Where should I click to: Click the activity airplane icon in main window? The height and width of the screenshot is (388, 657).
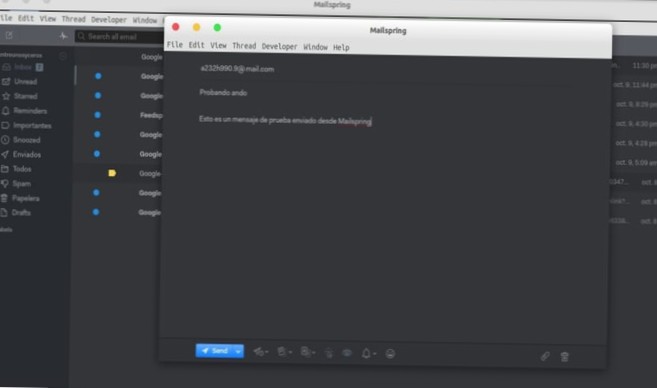(63, 36)
